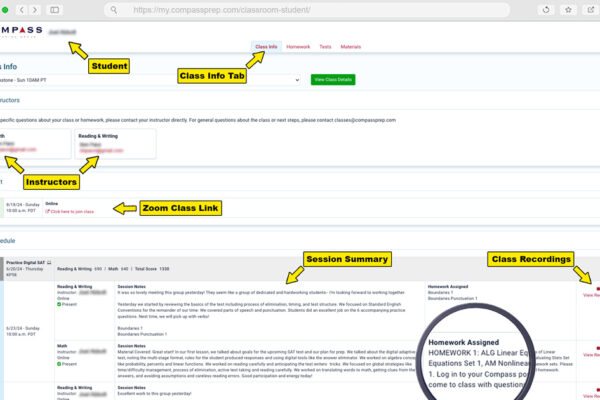Viewport: 600px width, 400px height.
Task: Click the green View Class Details button
Action: (x=333, y=80)
